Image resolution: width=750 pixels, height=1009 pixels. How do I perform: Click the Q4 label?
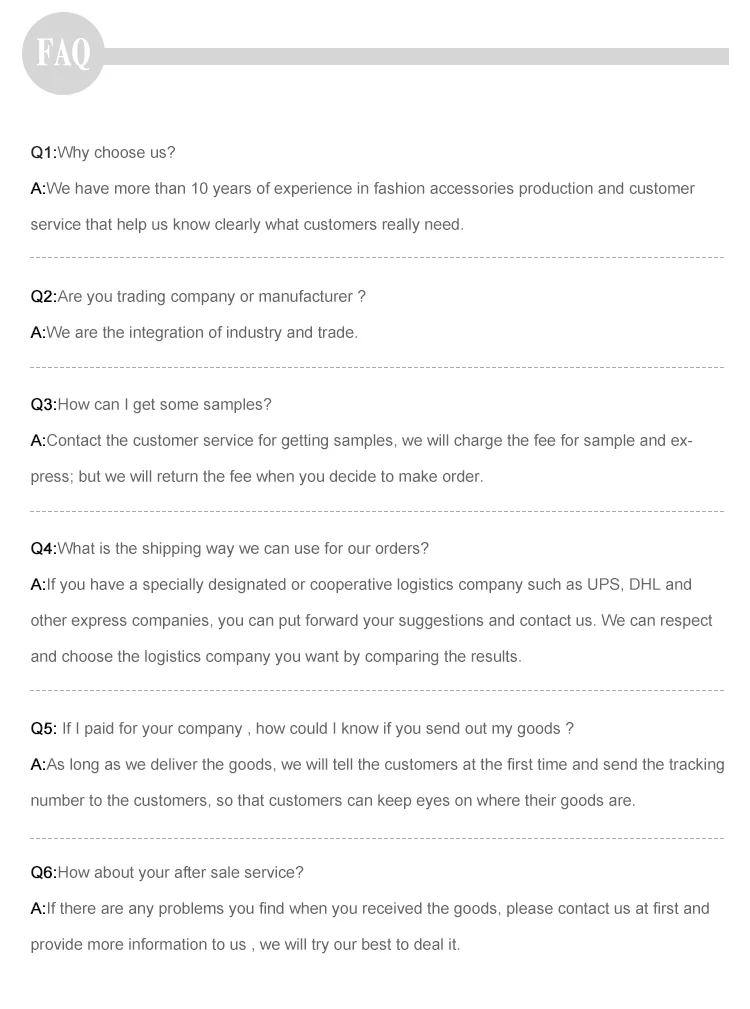pos(43,549)
